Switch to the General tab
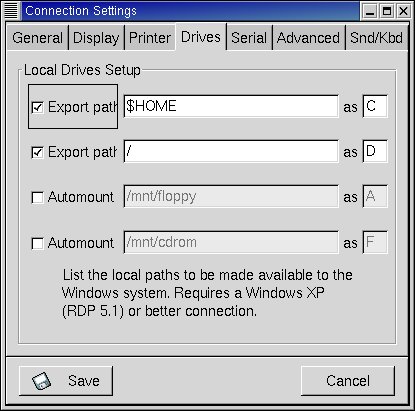The width and height of the screenshot is (415, 411). tap(37, 38)
